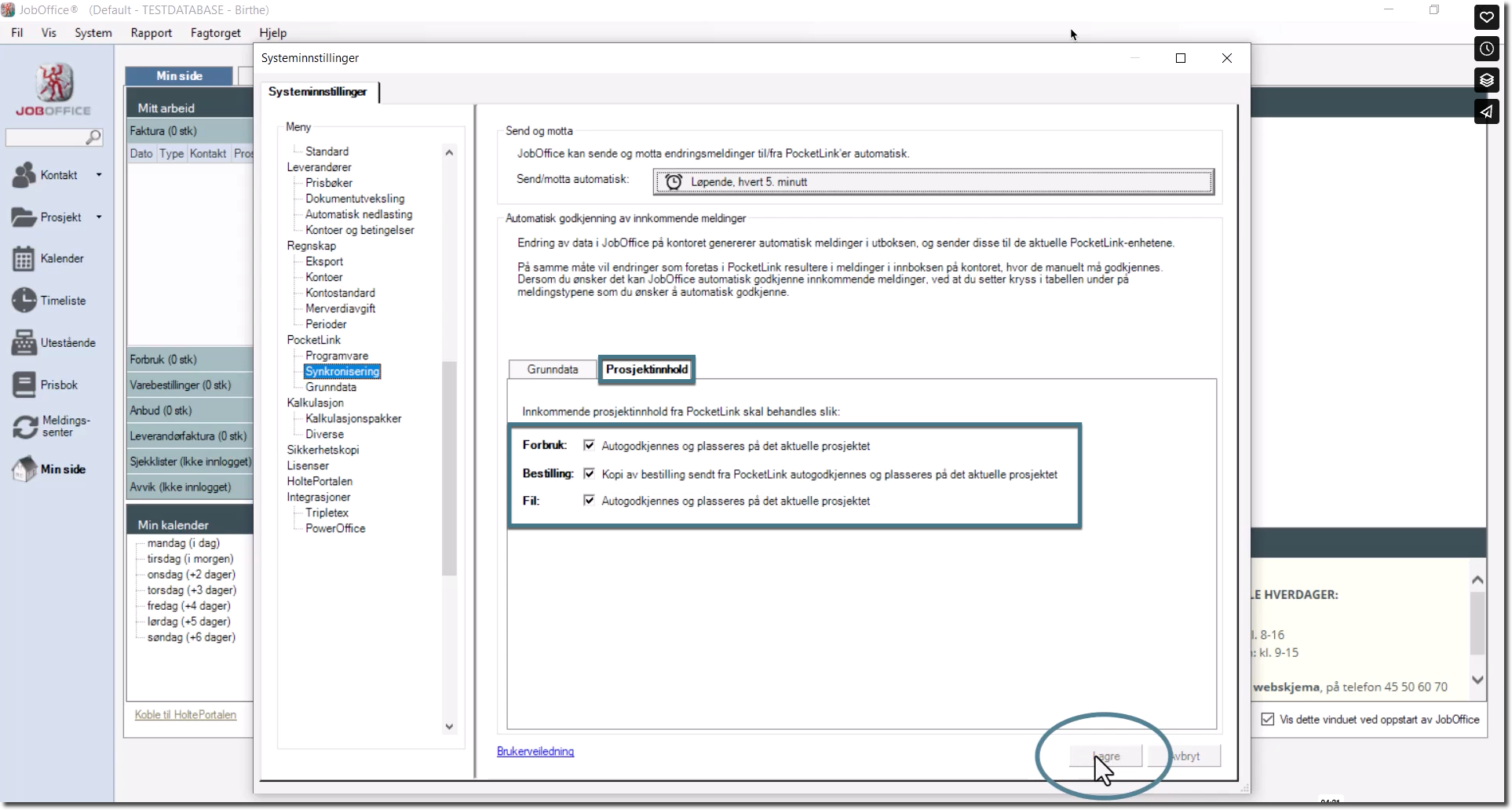Click the layers icon in right strip
This screenshot has width=1512, height=810.
pos(1487,80)
